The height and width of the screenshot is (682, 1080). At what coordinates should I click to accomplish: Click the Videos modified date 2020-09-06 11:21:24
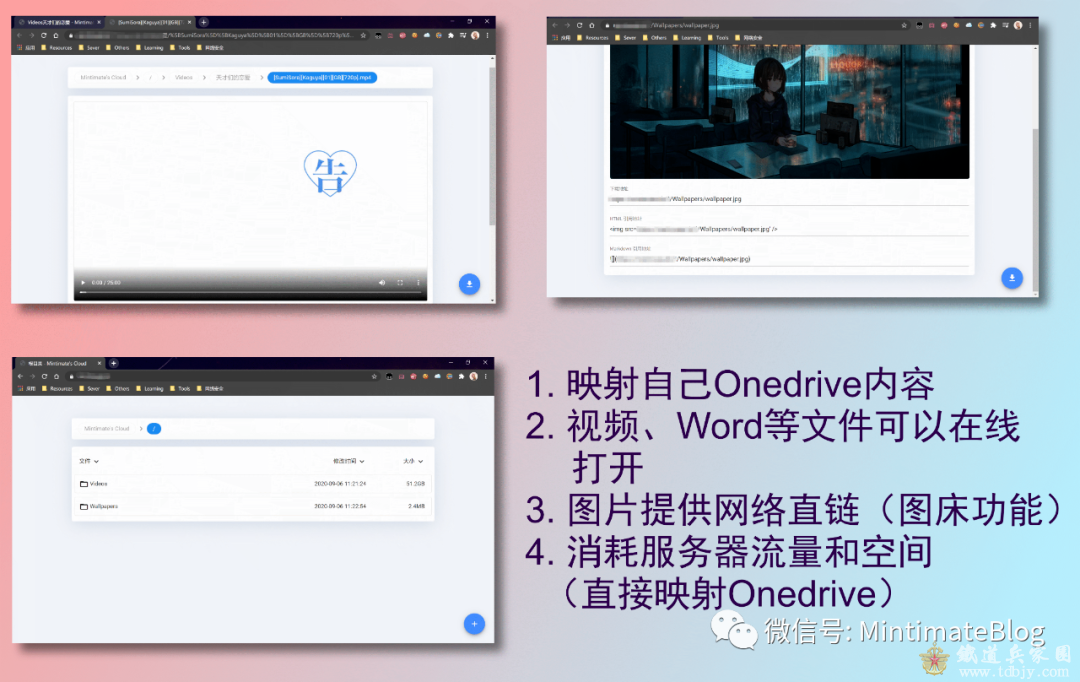[x=340, y=484]
